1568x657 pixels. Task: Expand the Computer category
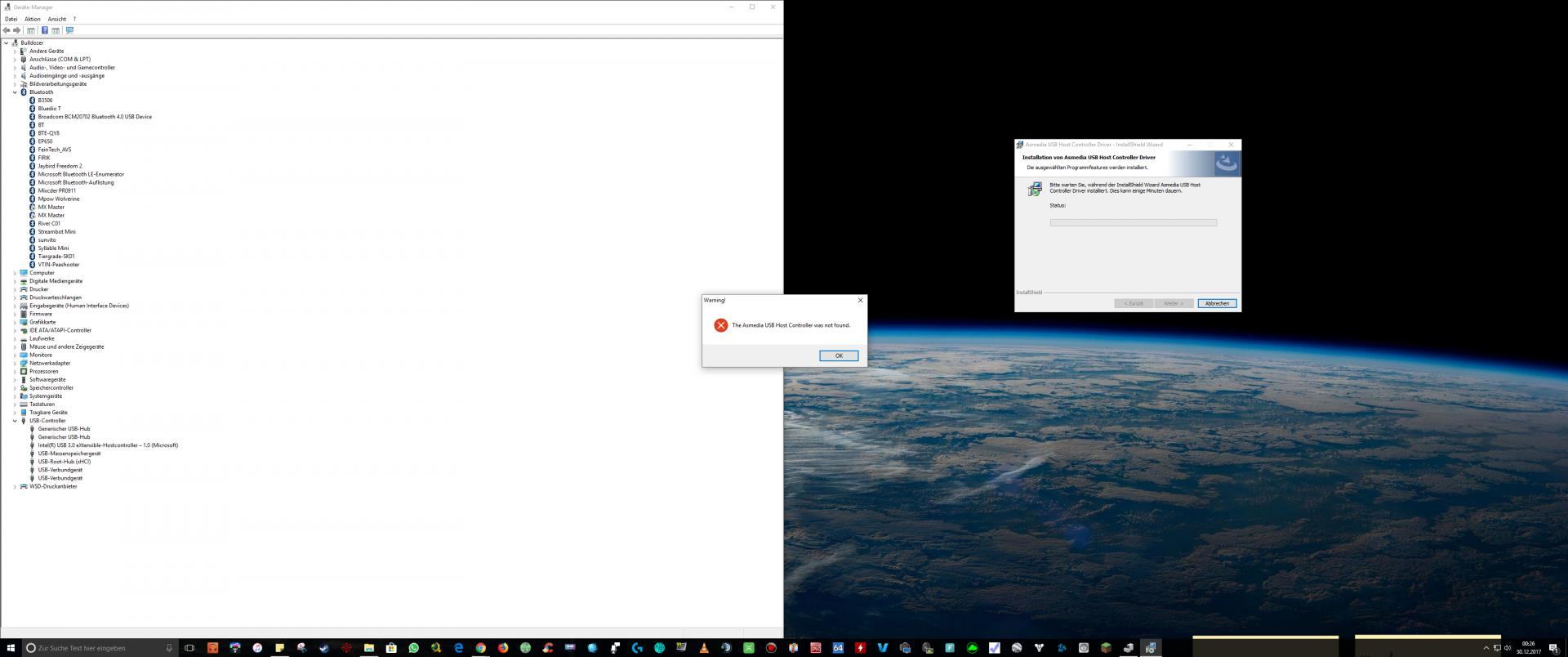(x=15, y=273)
